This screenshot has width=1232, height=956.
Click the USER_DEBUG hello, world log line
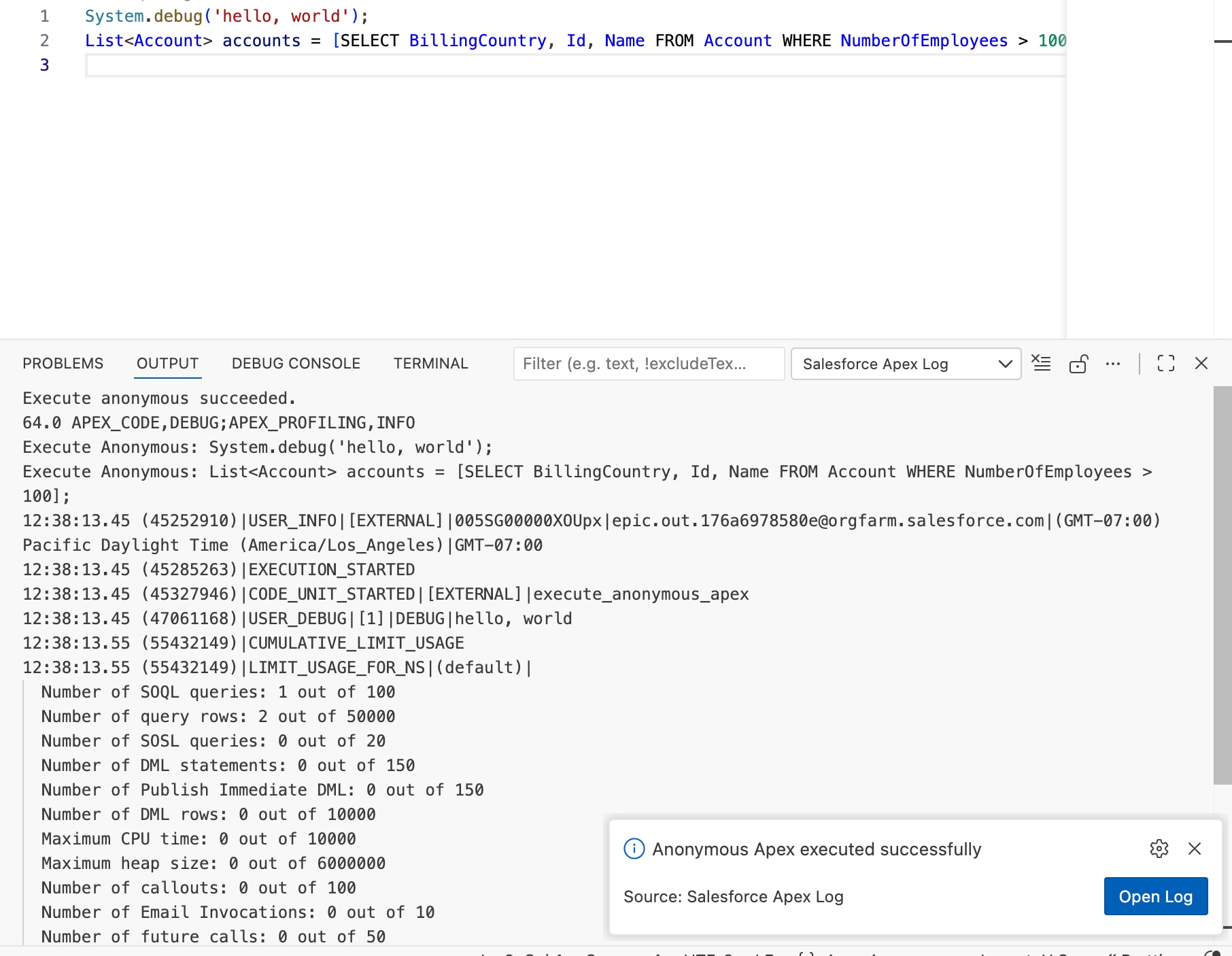pos(297,619)
